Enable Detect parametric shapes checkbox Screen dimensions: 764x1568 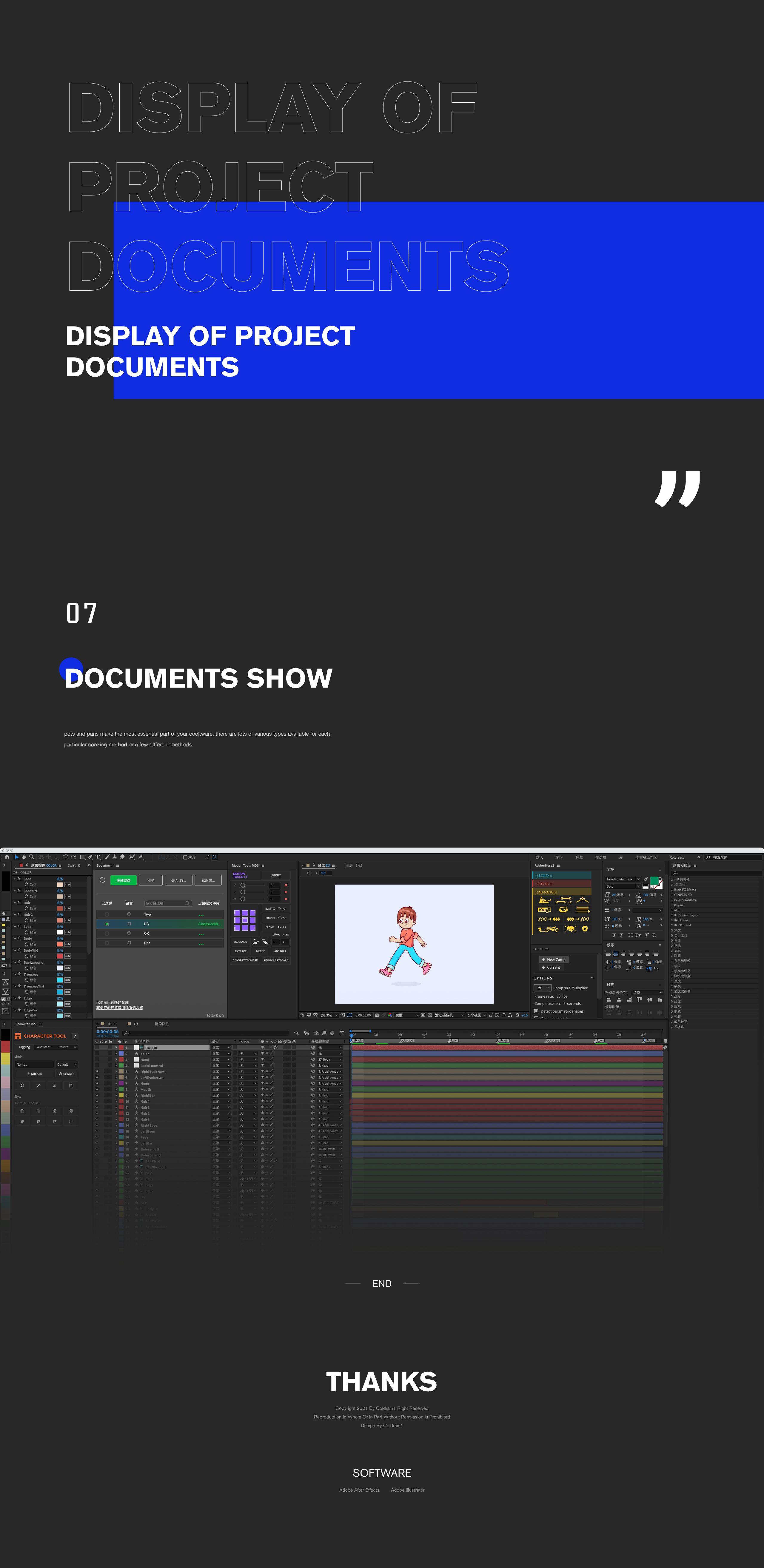(x=536, y=1011)
